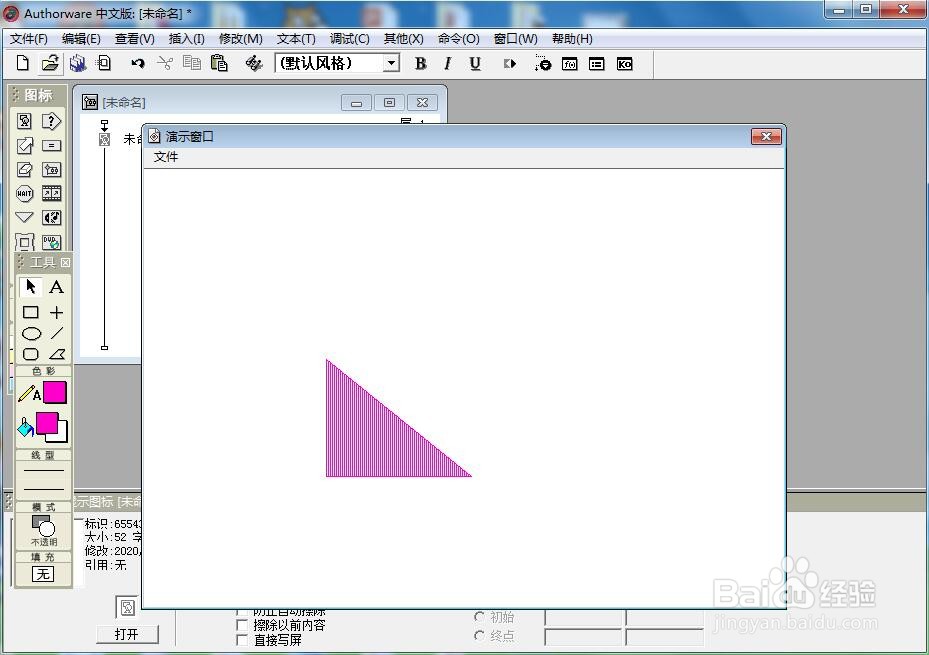Screen dimensions: 929x655
Task: Select the Ellipse drawing tool
Action: pos(31,333)
